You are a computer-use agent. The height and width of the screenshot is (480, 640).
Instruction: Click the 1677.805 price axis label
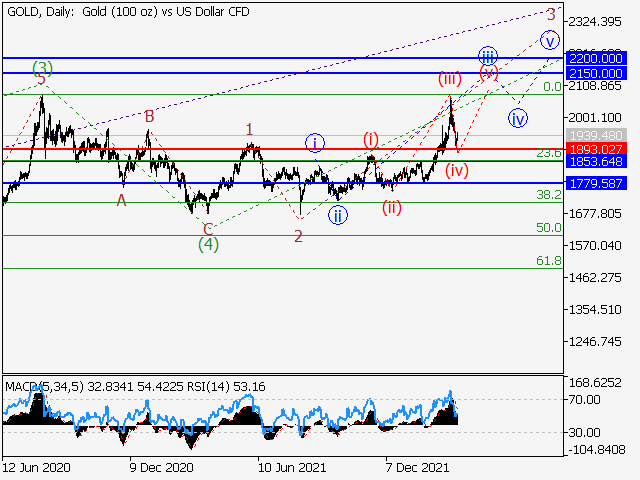(x=595, y=213)
